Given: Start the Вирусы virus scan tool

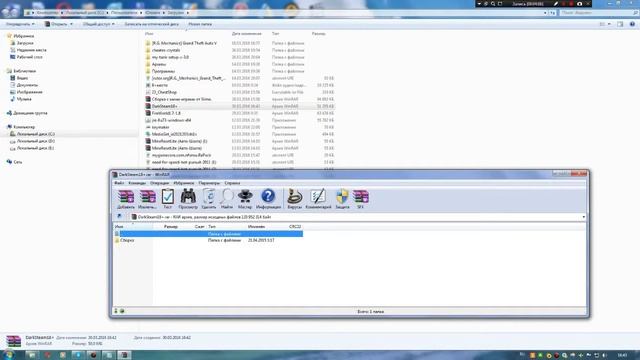Looking at the screenshot, I should [294, 199].
